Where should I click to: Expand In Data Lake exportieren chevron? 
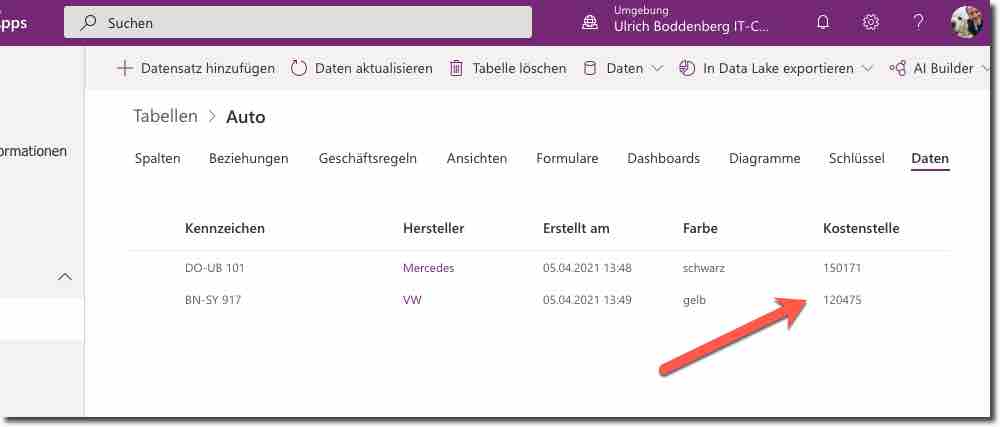point(867,68)
